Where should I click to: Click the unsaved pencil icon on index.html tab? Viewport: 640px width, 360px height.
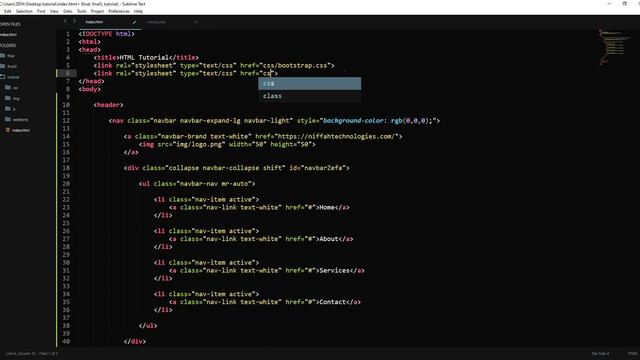pos(134,22)
